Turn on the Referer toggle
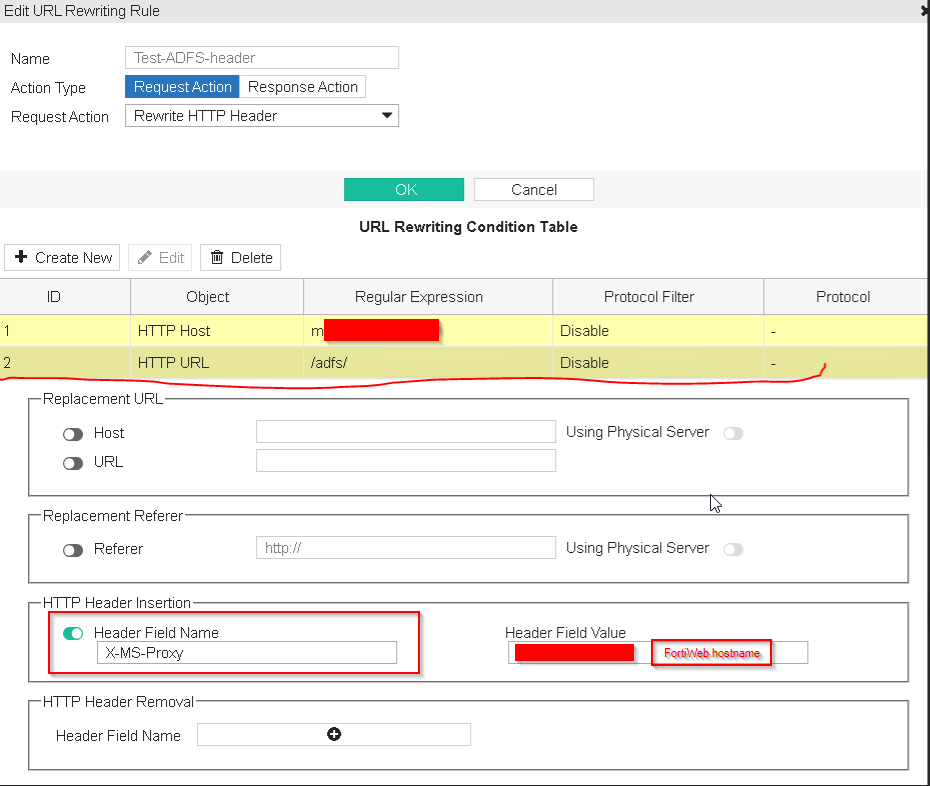This screenshot has width=930, height=786. click(73, 550)
